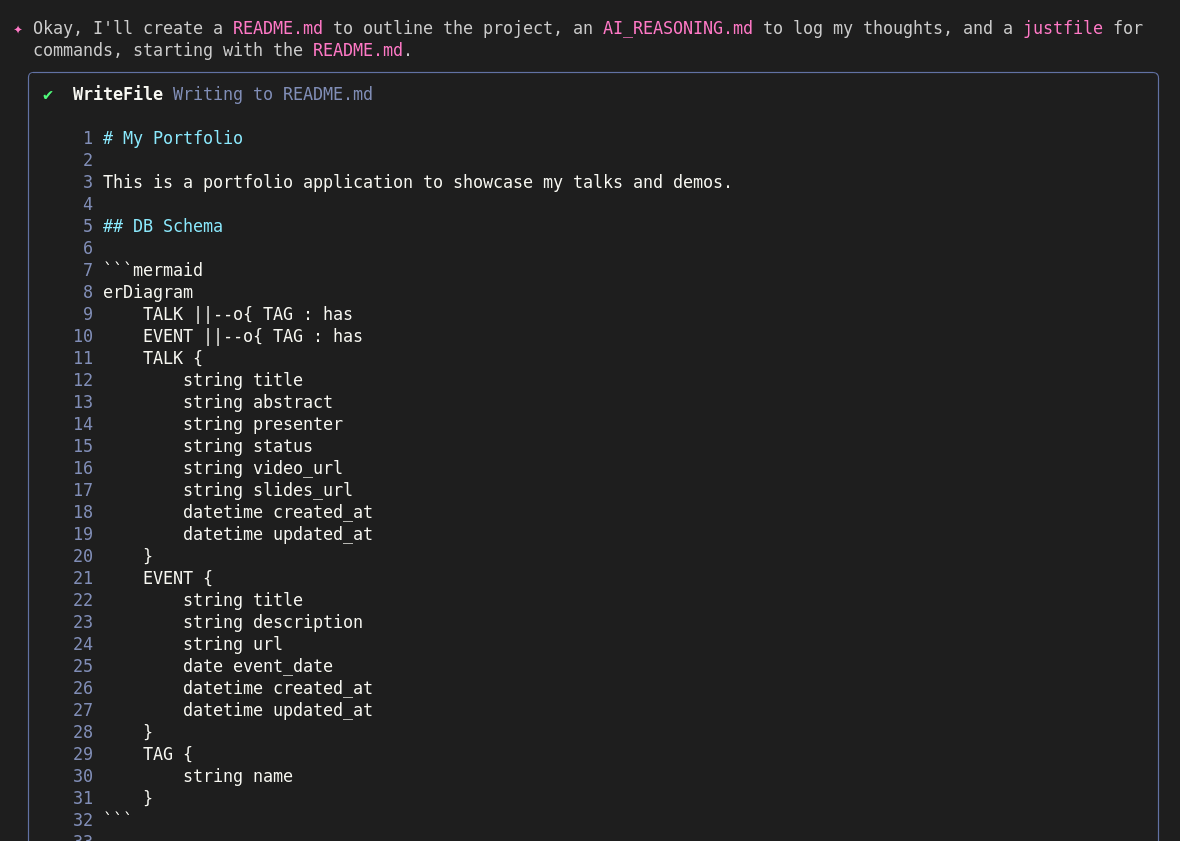
Task: Click the 'Writing to README.md' status text
Action: (272, 94)
